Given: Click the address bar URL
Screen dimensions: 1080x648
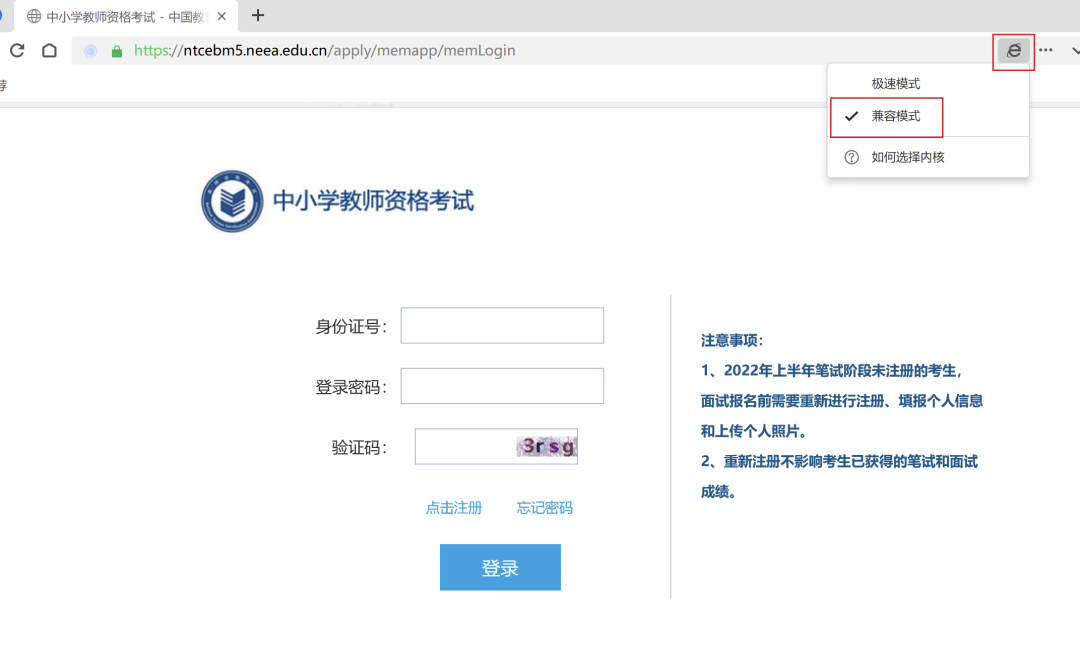Looking at the screenshot, I should (x=330, y=50).
